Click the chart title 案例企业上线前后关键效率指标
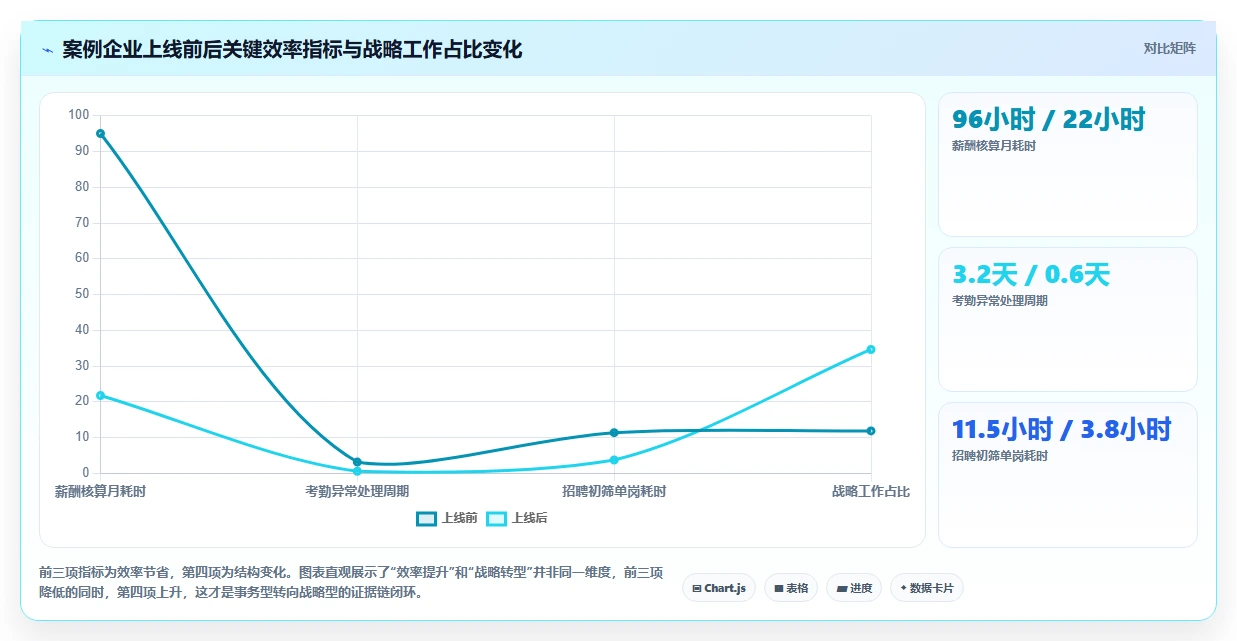Image resolution: width=1237 pixels, height=641 pixels. click(x=292, y=49)
